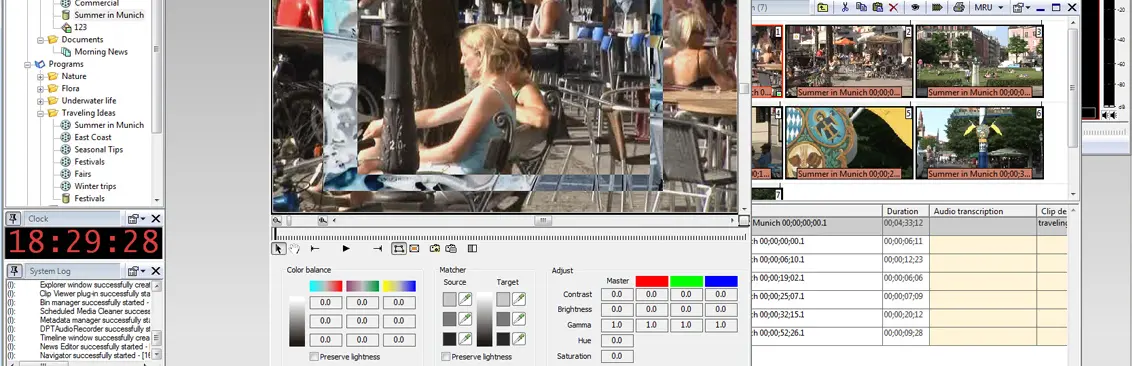The height and width of the screenshot is (366, 1132).
Task: Click the paste icon in the bin toolbar
Action: coord(877,7)
